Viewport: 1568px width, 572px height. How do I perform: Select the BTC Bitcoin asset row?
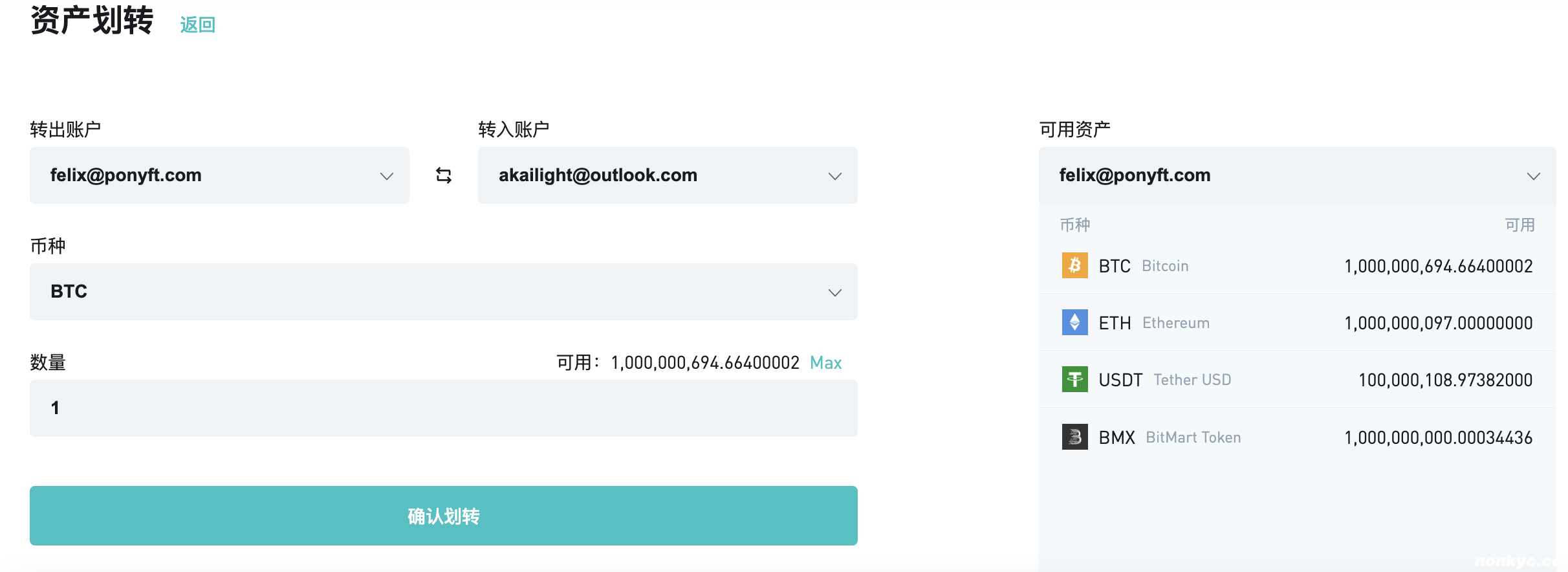tap(1296, 266)
